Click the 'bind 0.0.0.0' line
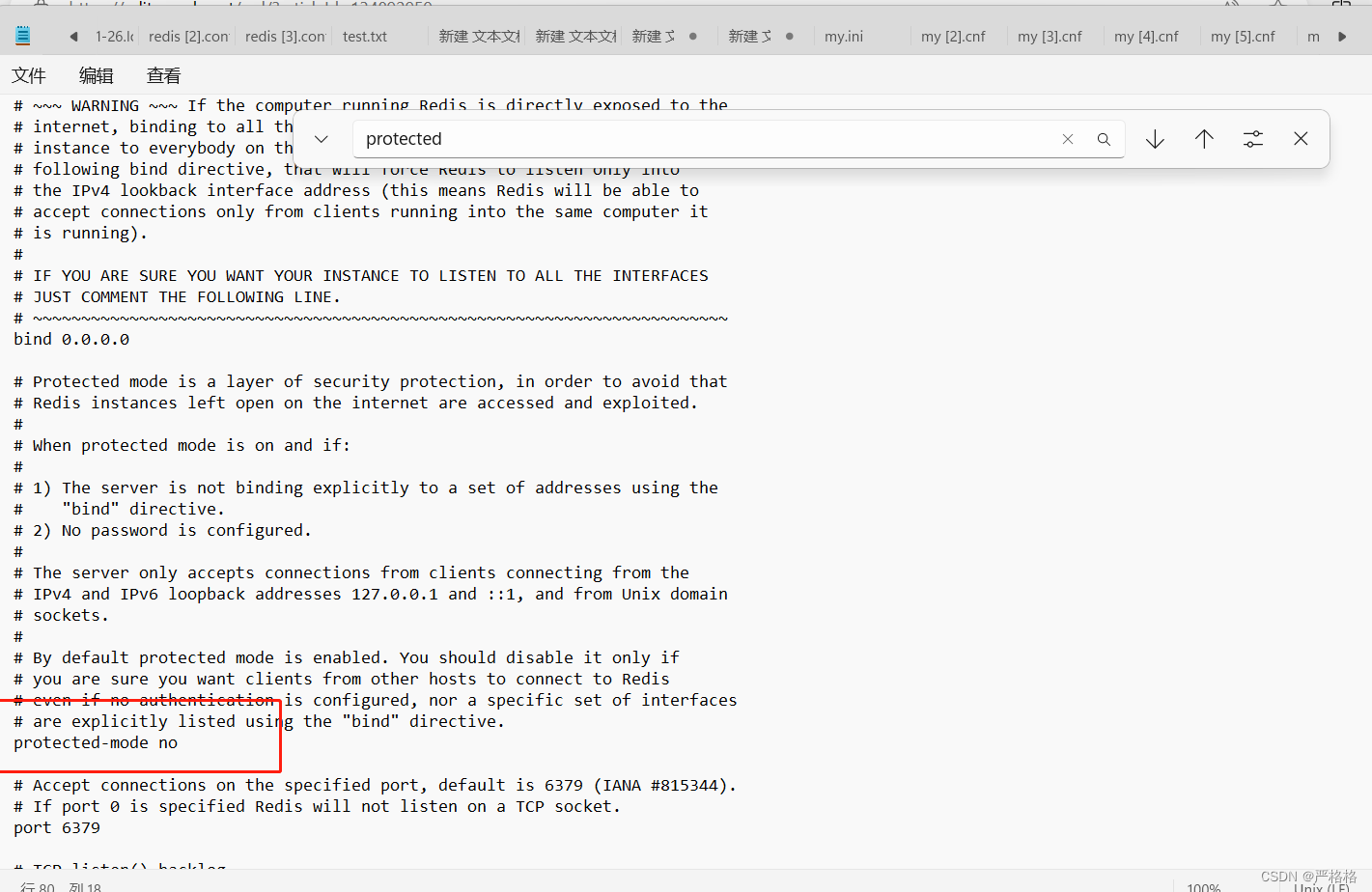The width and height of the screenshot is (1372, 892). click(71, 339)
